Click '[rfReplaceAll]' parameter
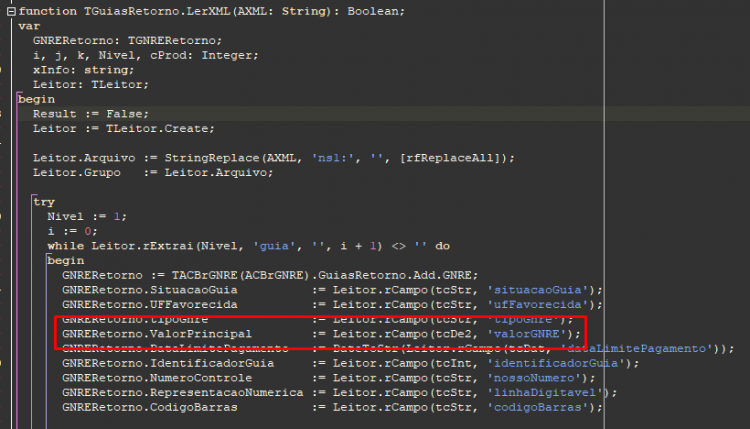This screenshot has width=750, height=429. click(x=452, y=158)
